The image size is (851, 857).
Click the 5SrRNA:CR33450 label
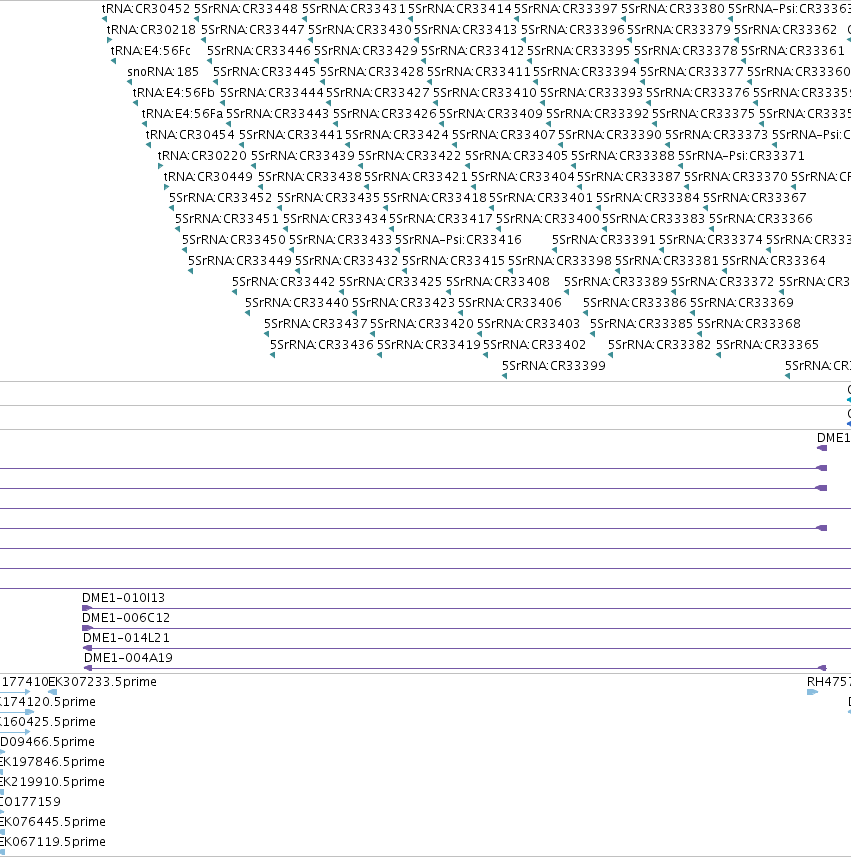(233, 239)
